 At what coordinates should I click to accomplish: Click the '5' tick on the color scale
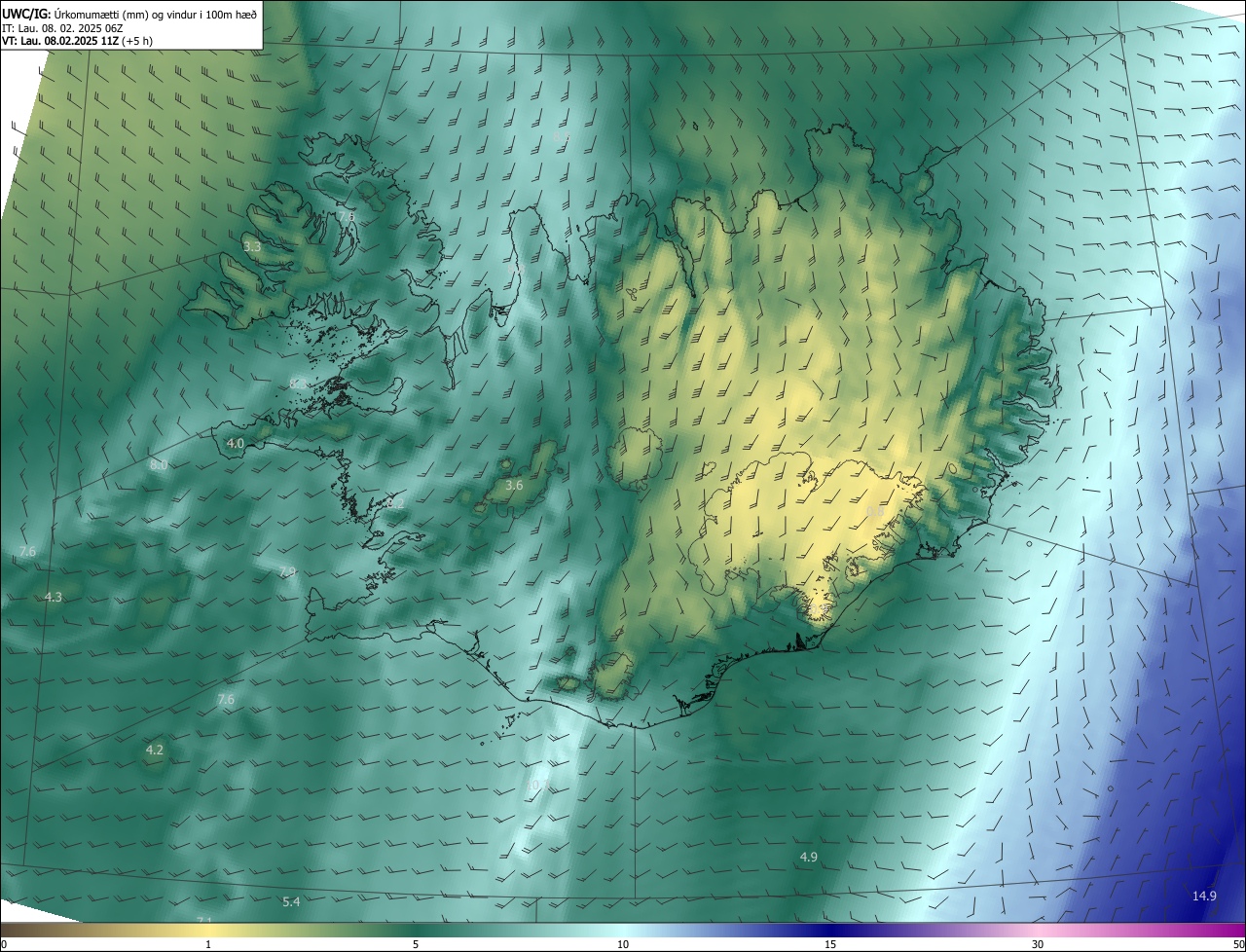416,945
